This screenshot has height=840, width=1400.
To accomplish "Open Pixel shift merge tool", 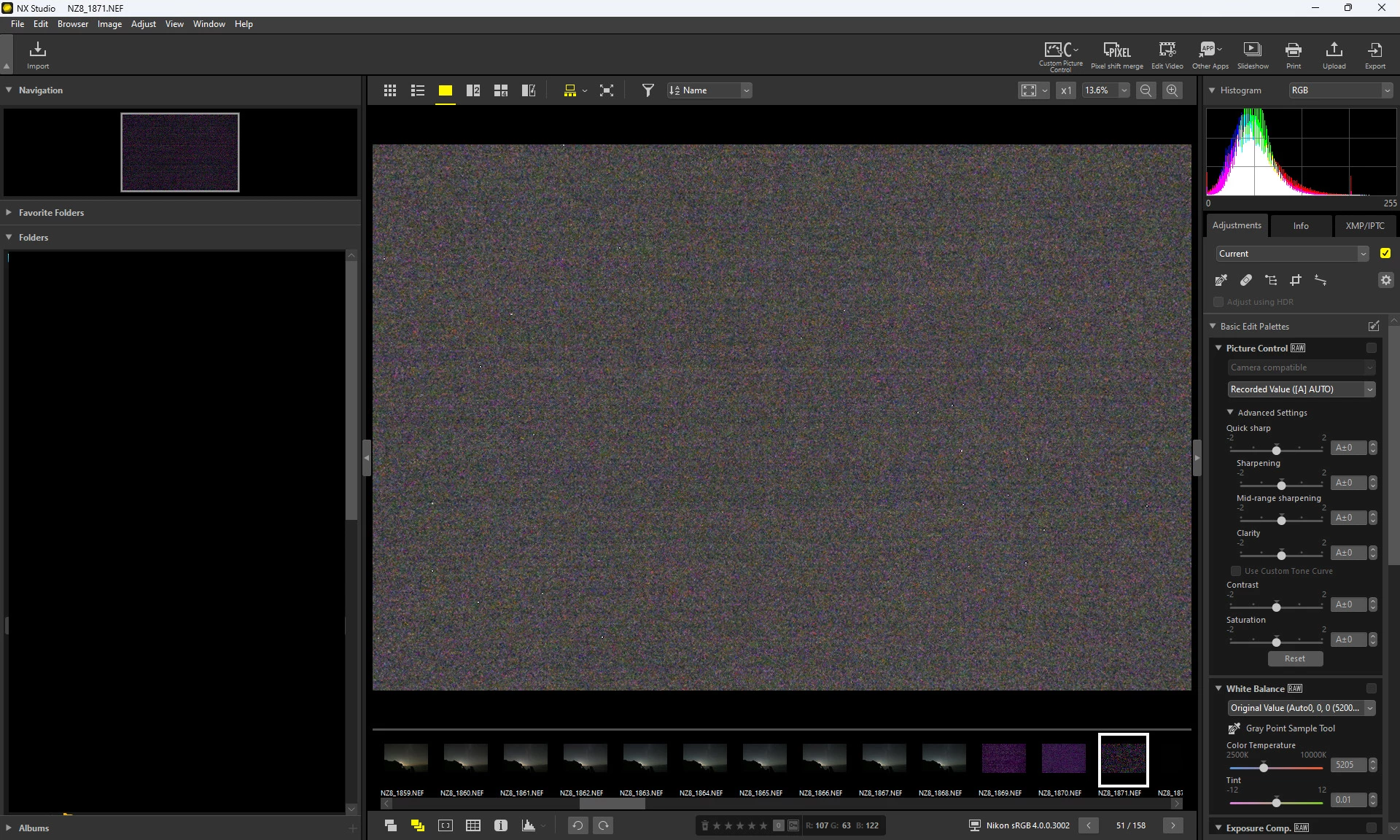I will coord(1116,54).
